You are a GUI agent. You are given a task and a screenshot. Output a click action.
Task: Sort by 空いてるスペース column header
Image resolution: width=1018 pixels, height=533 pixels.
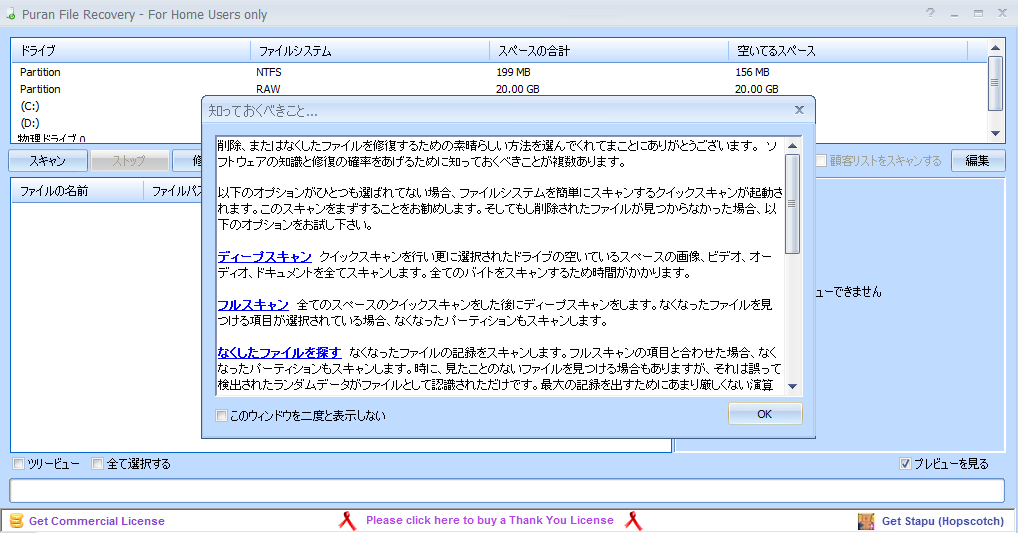(848, 51)
